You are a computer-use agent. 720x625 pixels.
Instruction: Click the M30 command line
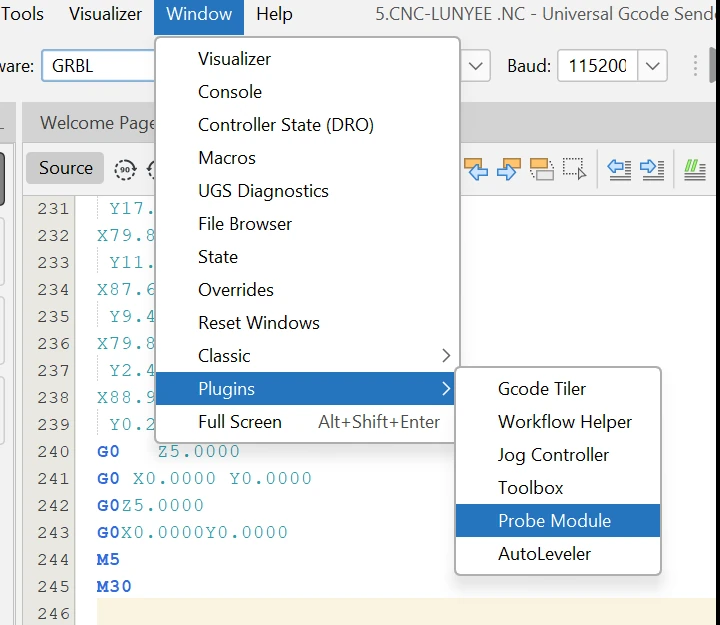[114, 586]
